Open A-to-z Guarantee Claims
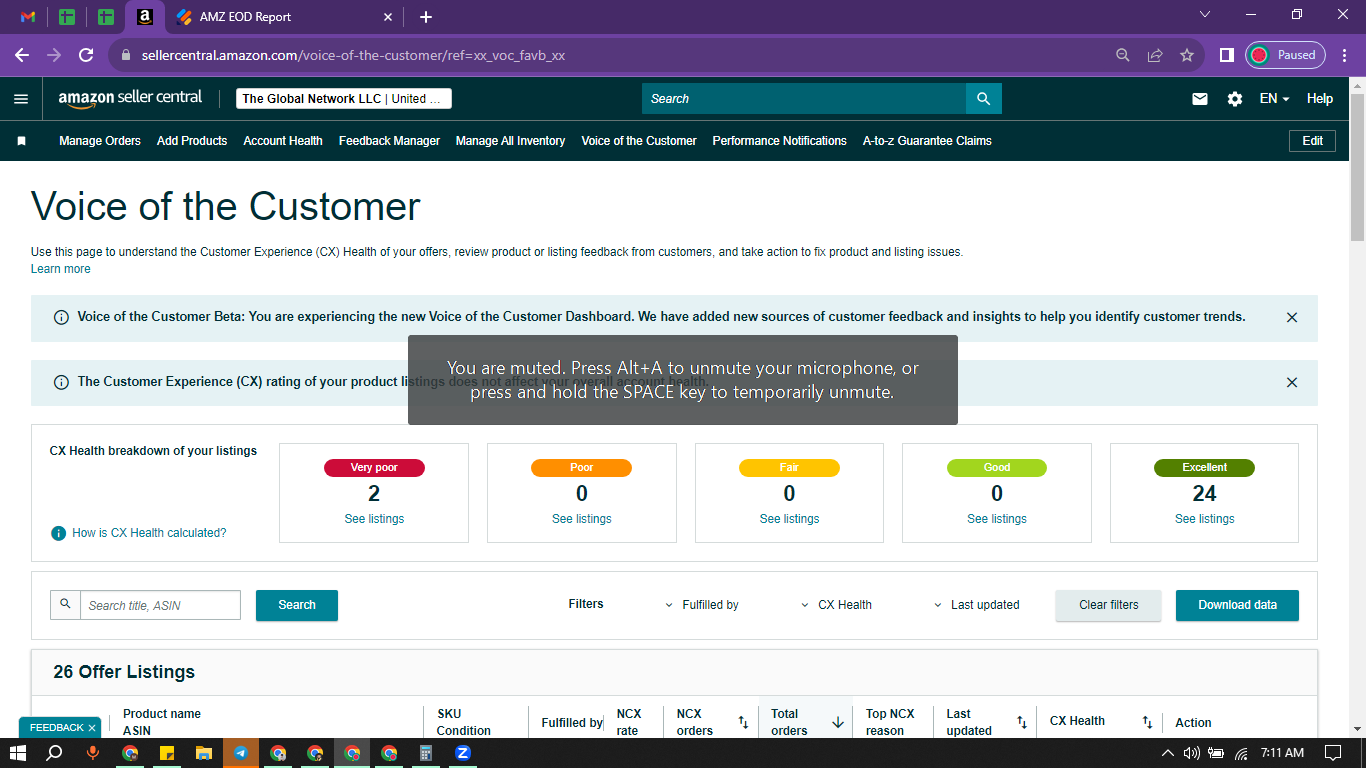This screenshot has height=768, width=1366. pos(927,141)
